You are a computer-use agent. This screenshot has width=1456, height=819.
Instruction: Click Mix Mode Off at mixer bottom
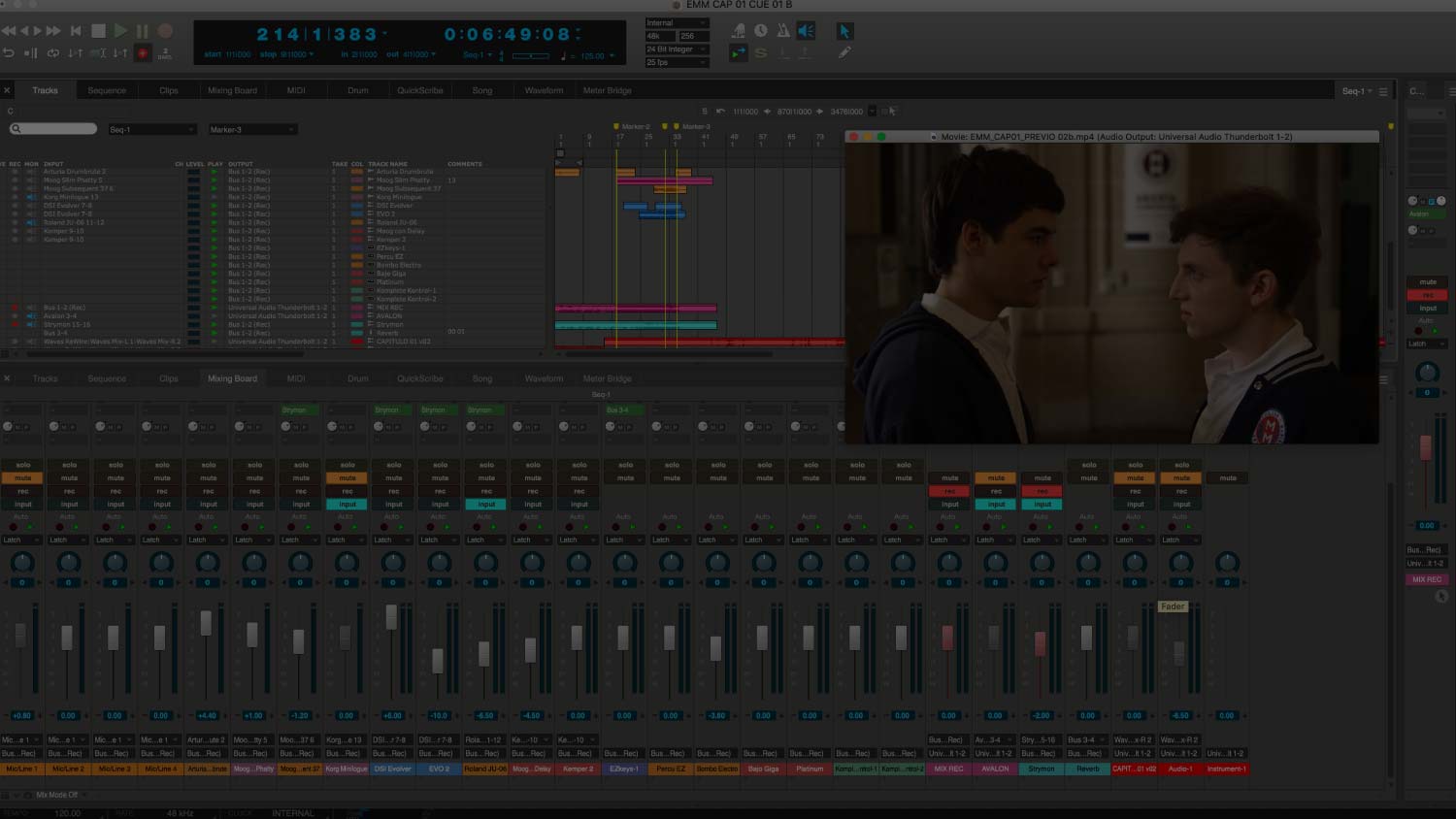point(57,795)
